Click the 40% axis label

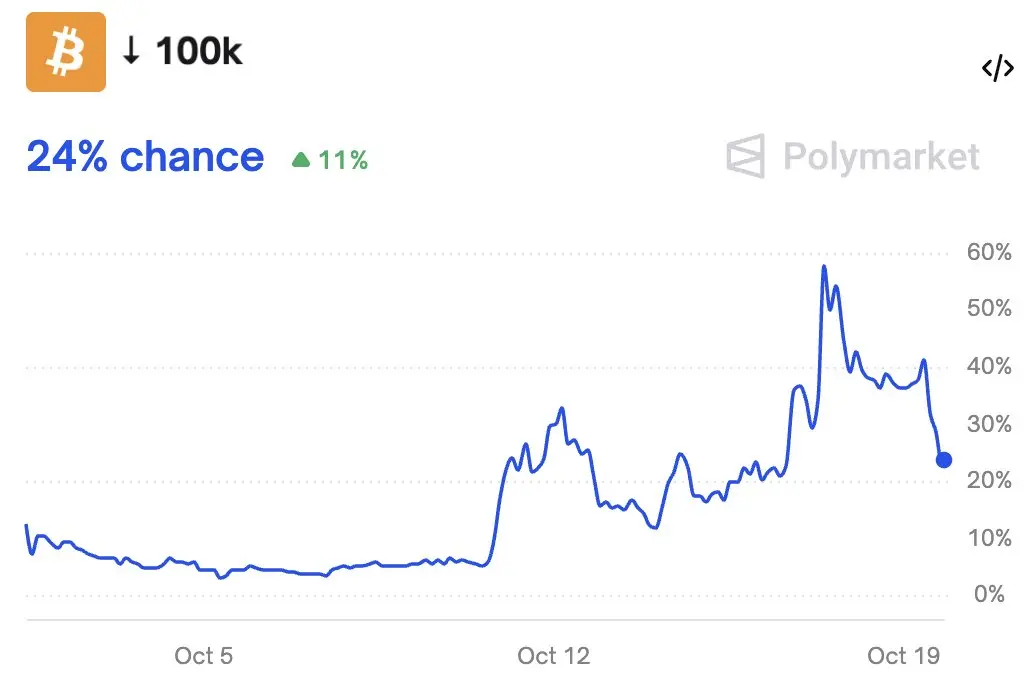point(989,366)
